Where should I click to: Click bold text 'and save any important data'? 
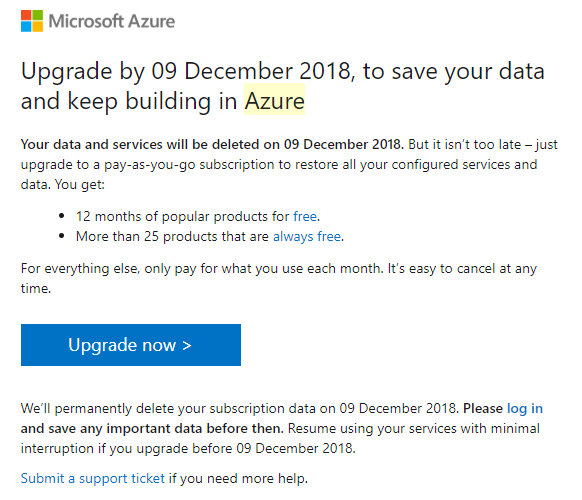[152, 428]
